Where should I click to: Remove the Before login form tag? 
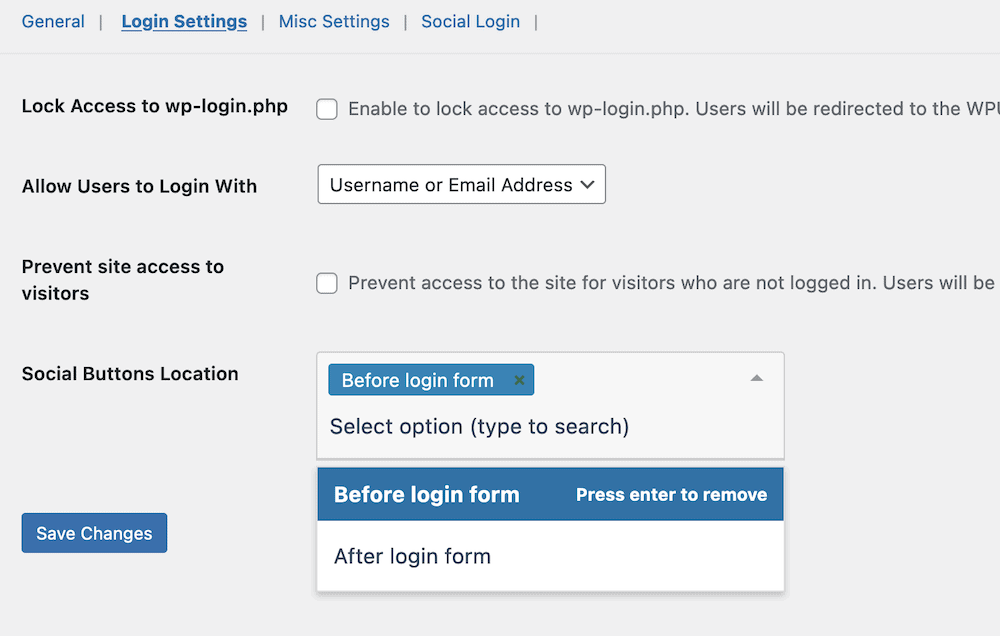[519, 380]
